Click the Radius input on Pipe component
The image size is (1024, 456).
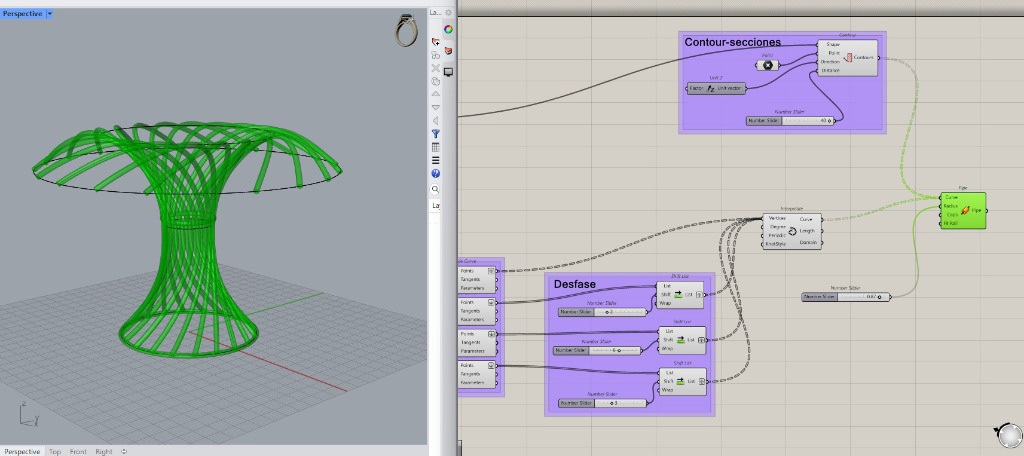950,206
